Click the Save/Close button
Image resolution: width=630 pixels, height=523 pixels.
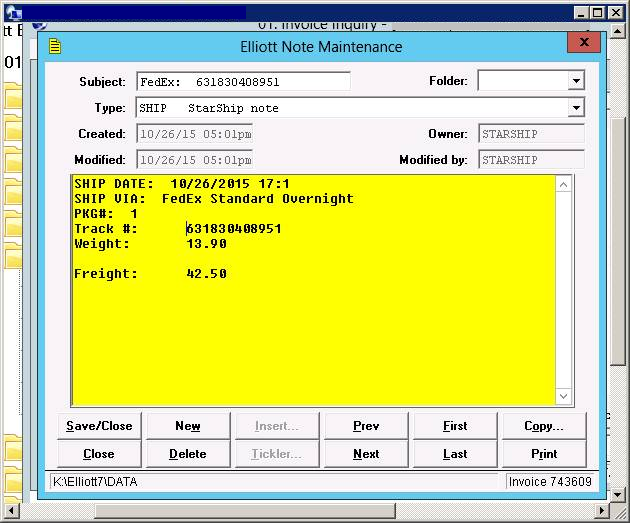tap(99, 426)
